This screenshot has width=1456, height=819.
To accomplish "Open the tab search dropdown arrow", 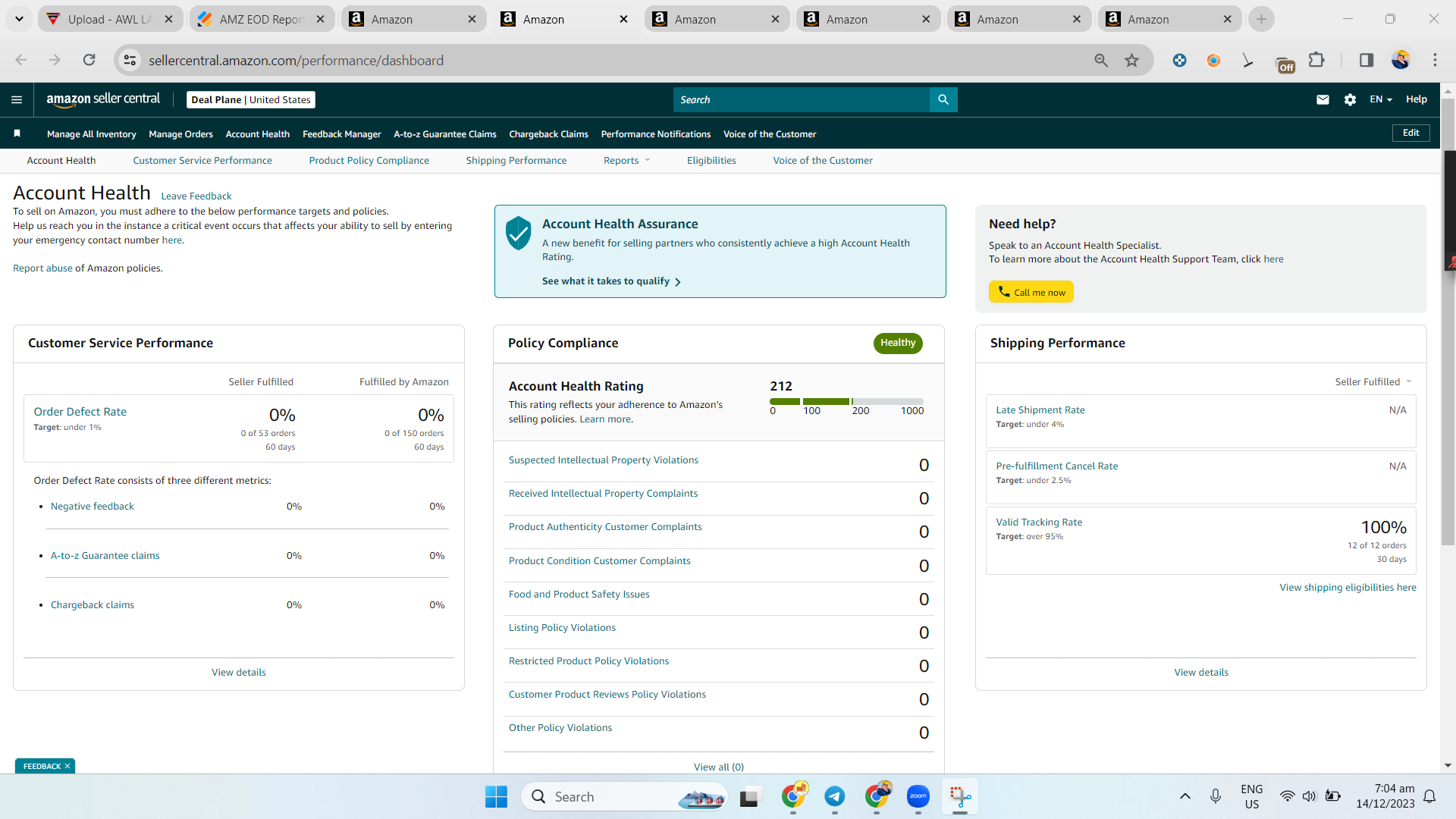I will pos(19,19).
